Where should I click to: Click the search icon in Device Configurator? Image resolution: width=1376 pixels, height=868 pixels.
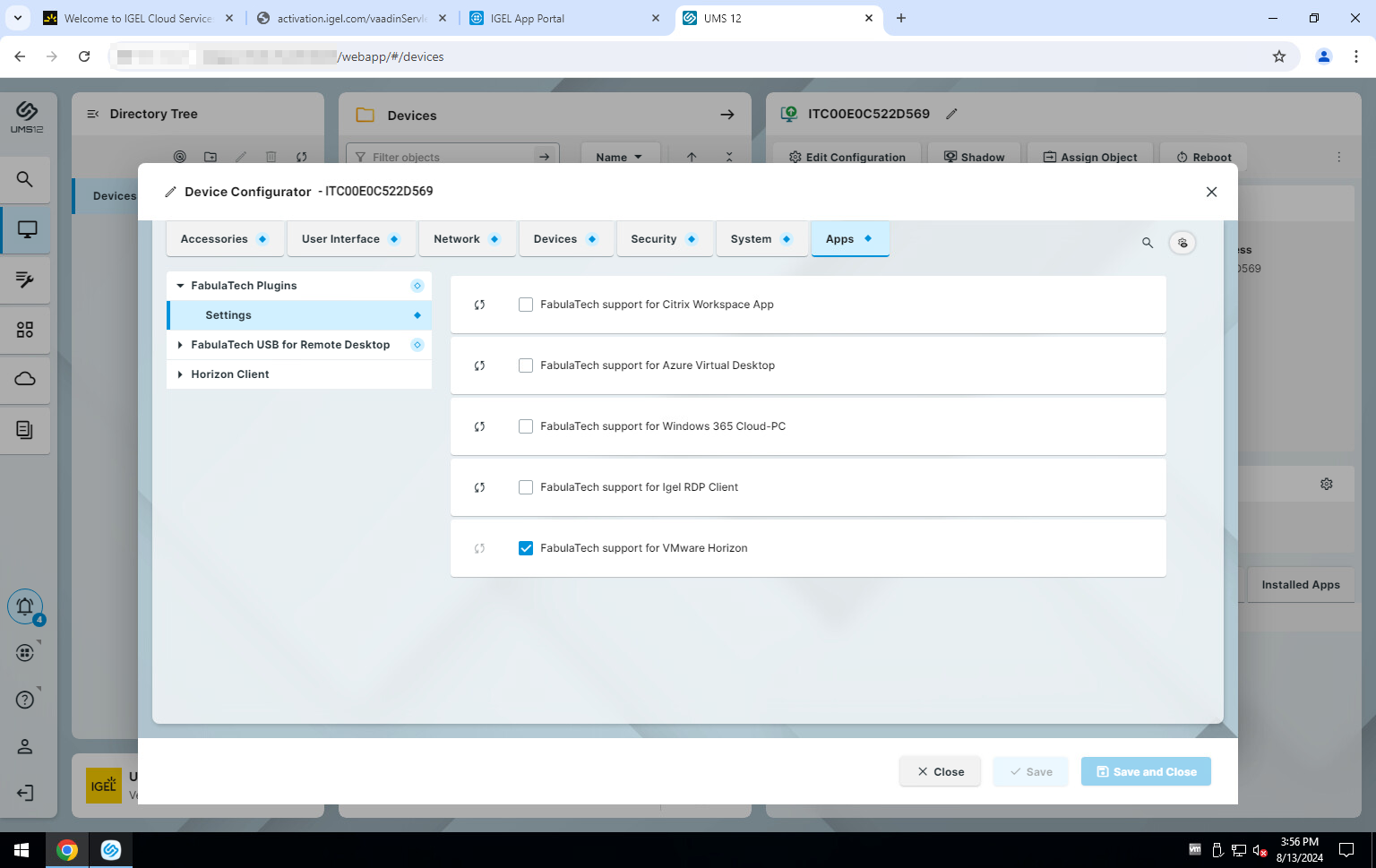[1147, 243]
